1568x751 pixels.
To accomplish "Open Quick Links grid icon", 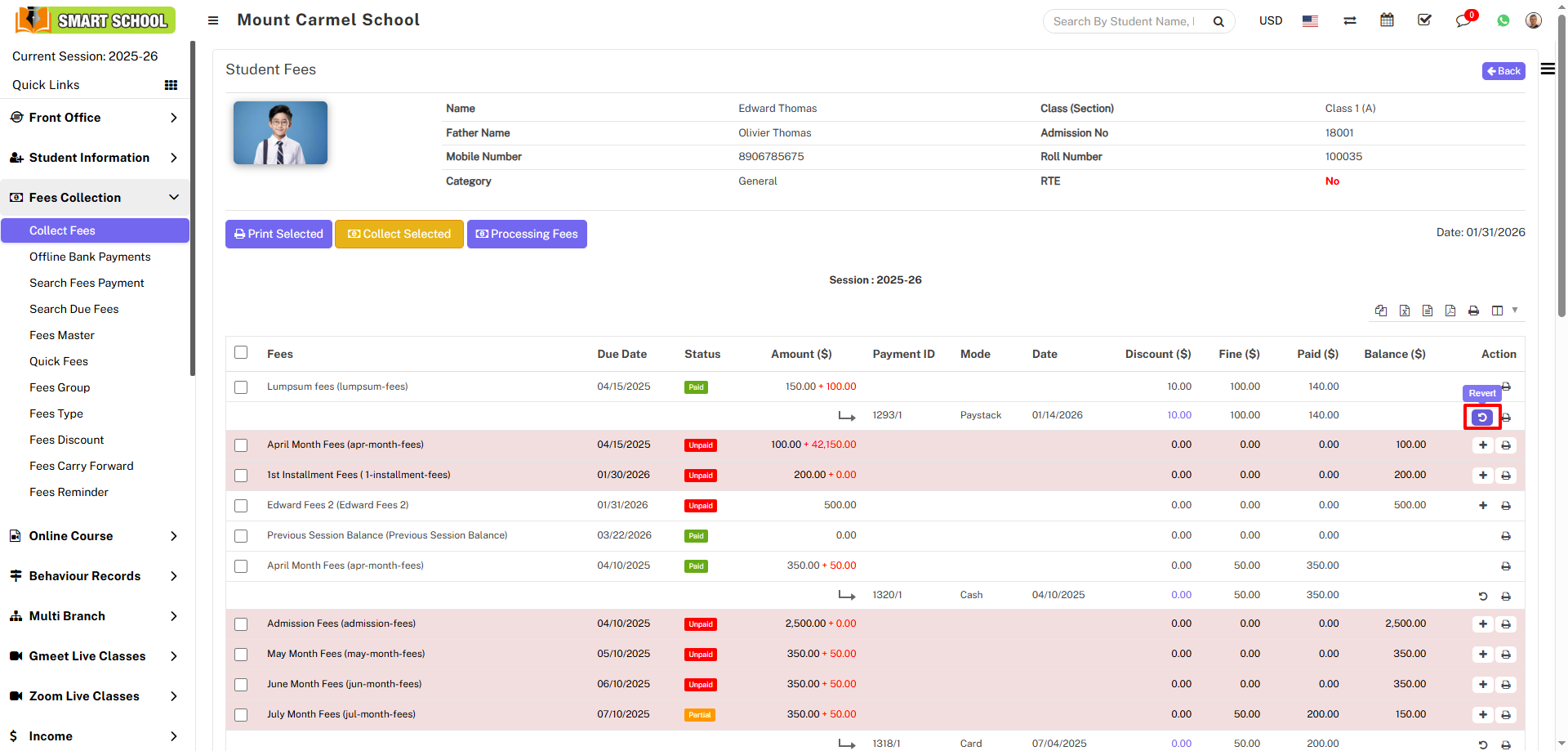I will click(171, 85).
